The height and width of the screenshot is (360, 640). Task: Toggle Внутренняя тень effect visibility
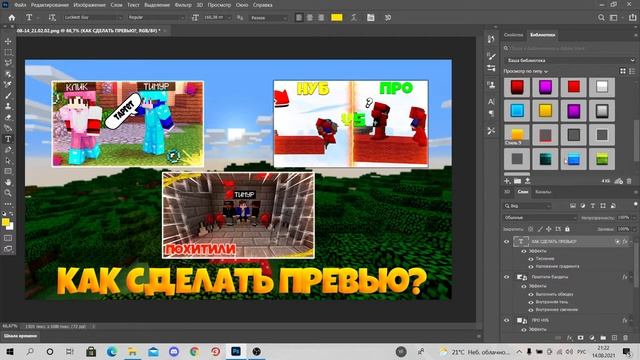(531, 302)
